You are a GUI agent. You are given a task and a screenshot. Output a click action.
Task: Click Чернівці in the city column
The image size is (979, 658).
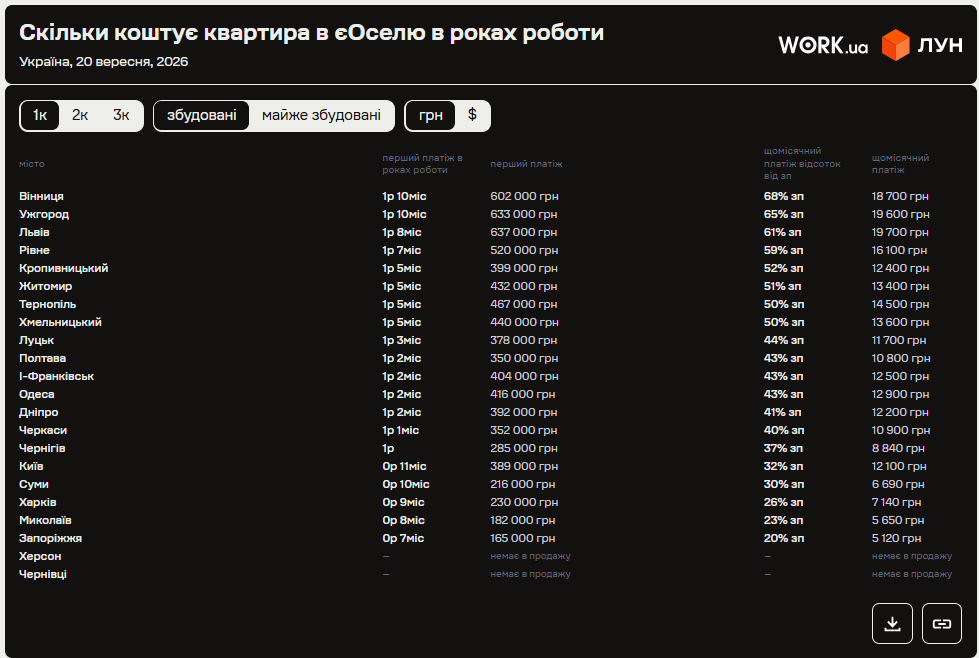42,574
